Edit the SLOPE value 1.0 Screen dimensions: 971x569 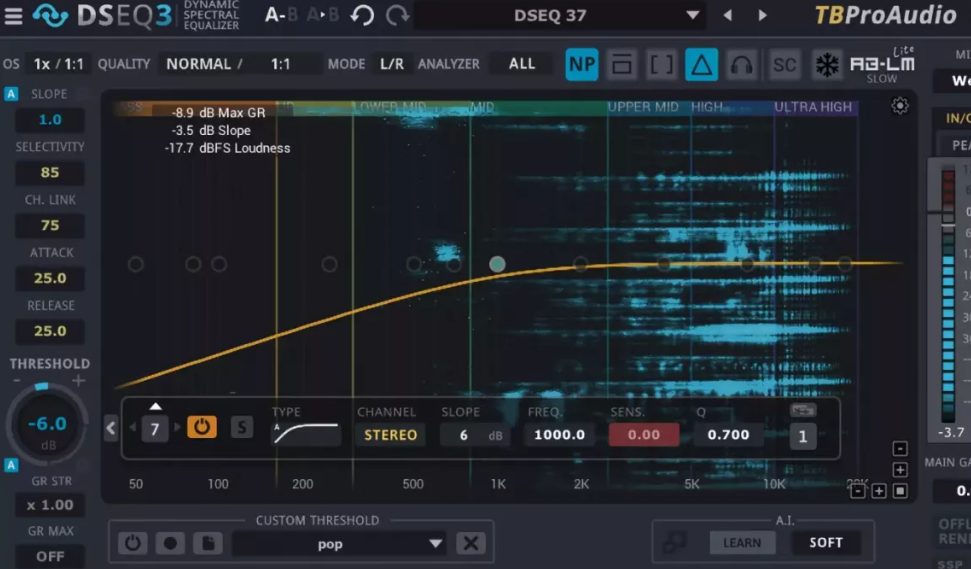[x=50, y=119]
